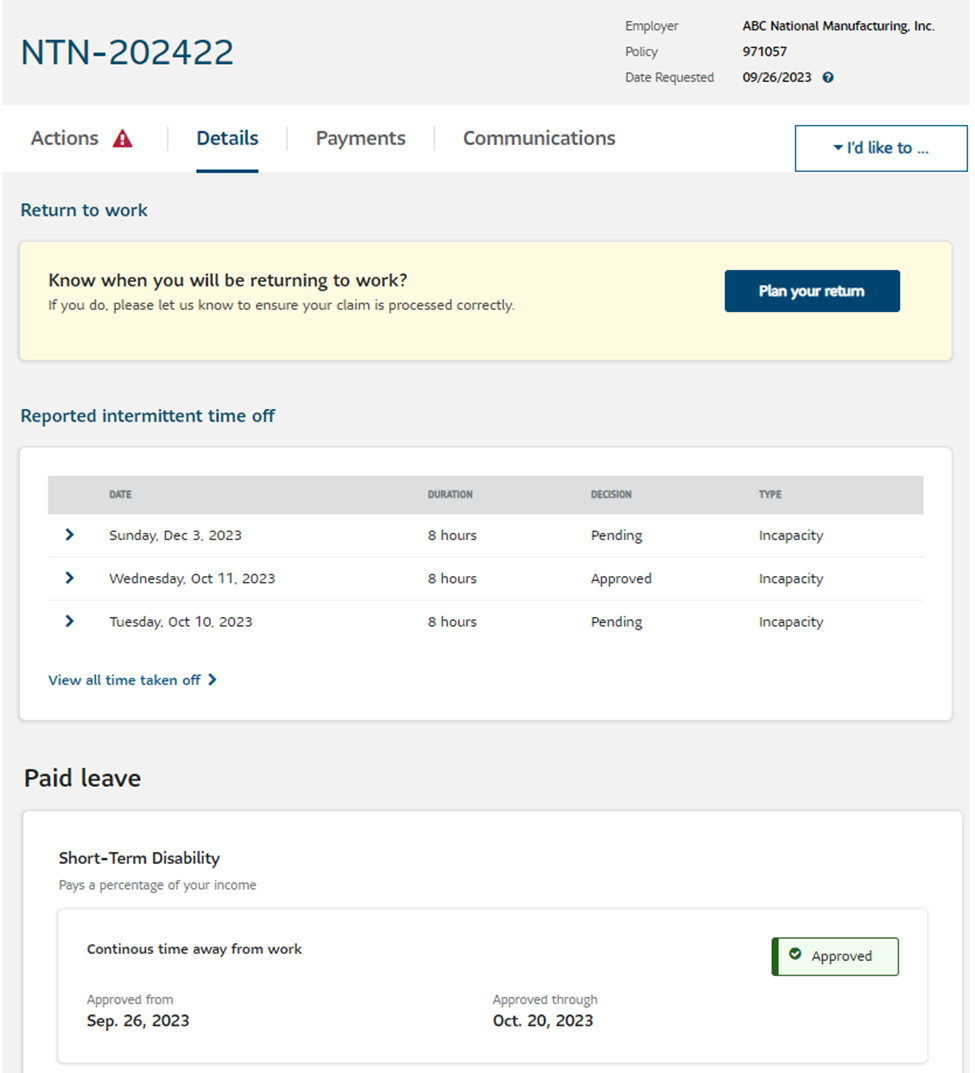Click the NTN-202422 claim number title
The image size is (975, 1073).
127,52
